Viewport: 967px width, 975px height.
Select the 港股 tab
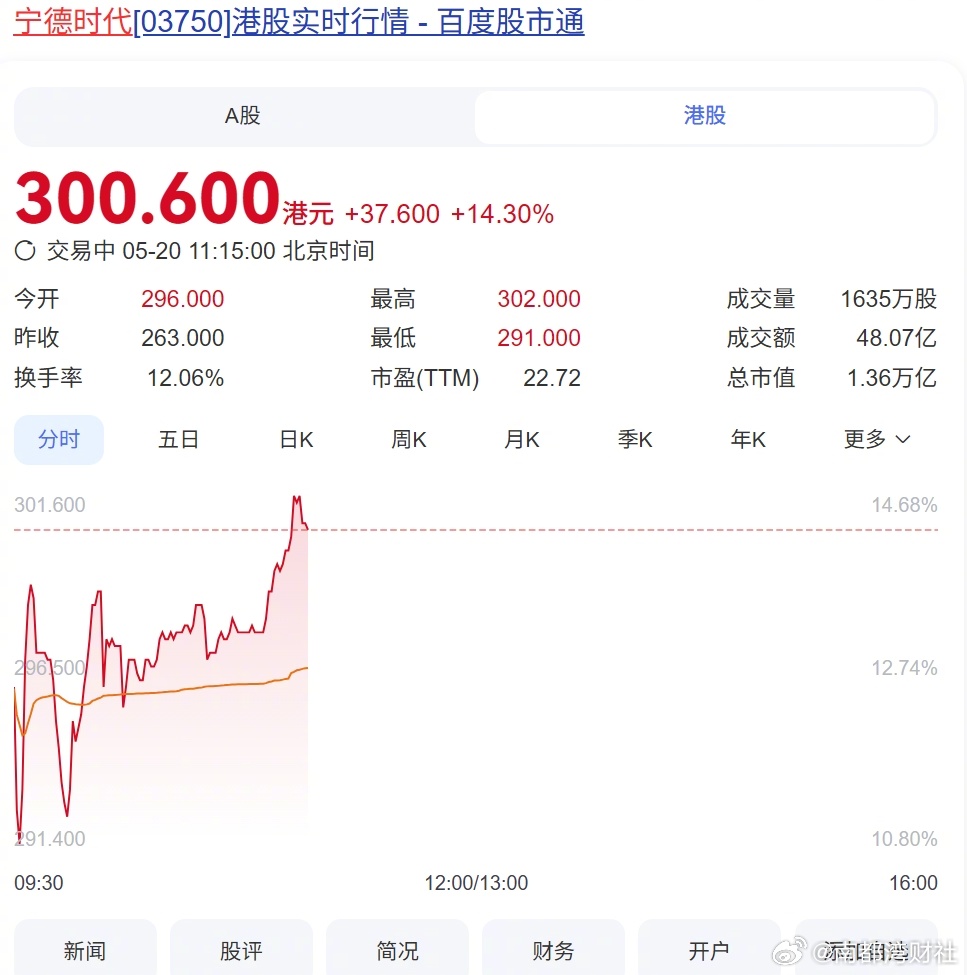(x=705, y=116)
